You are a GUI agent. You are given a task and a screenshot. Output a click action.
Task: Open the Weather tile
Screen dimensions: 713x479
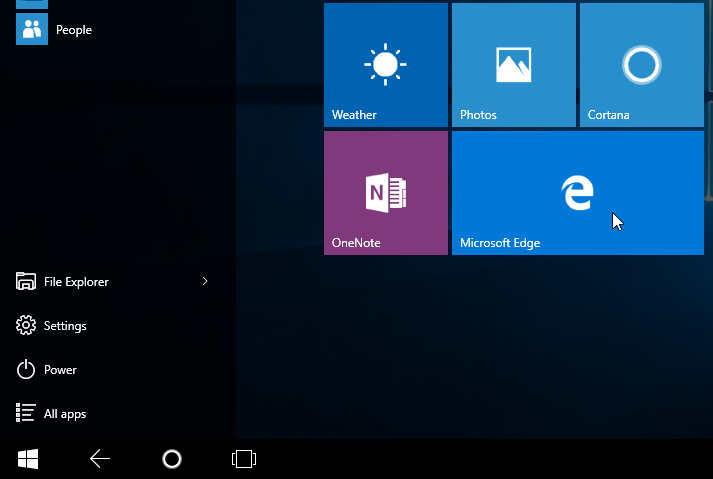coord(386,65)
